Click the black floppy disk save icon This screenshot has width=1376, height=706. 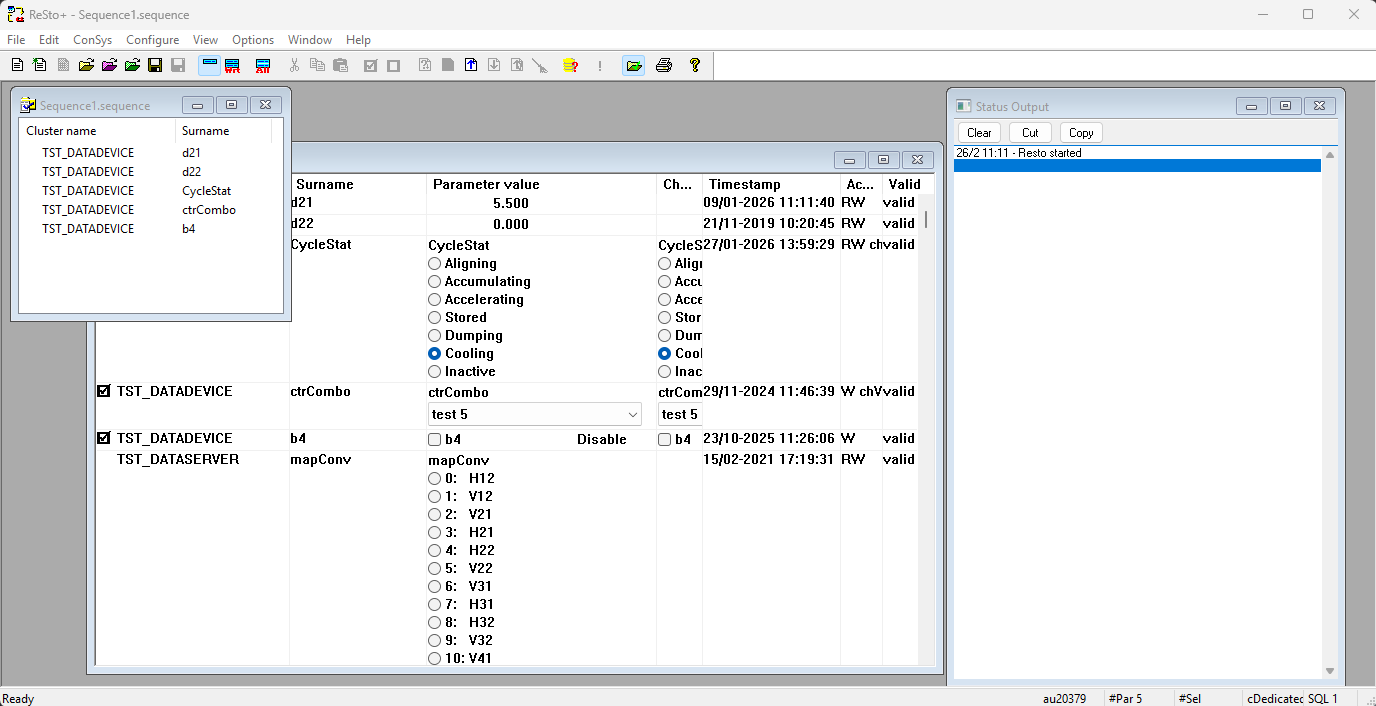pos(155,66)
